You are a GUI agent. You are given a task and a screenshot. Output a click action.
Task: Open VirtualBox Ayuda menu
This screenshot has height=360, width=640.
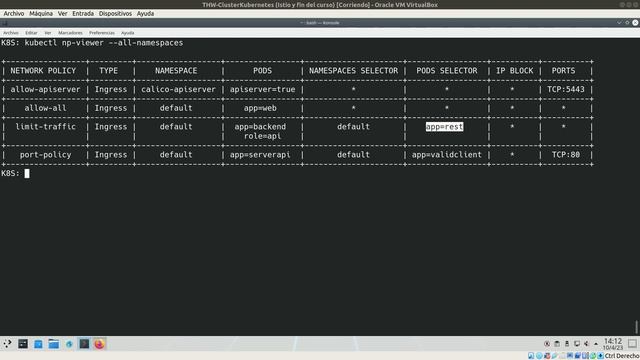pos(145,13)
